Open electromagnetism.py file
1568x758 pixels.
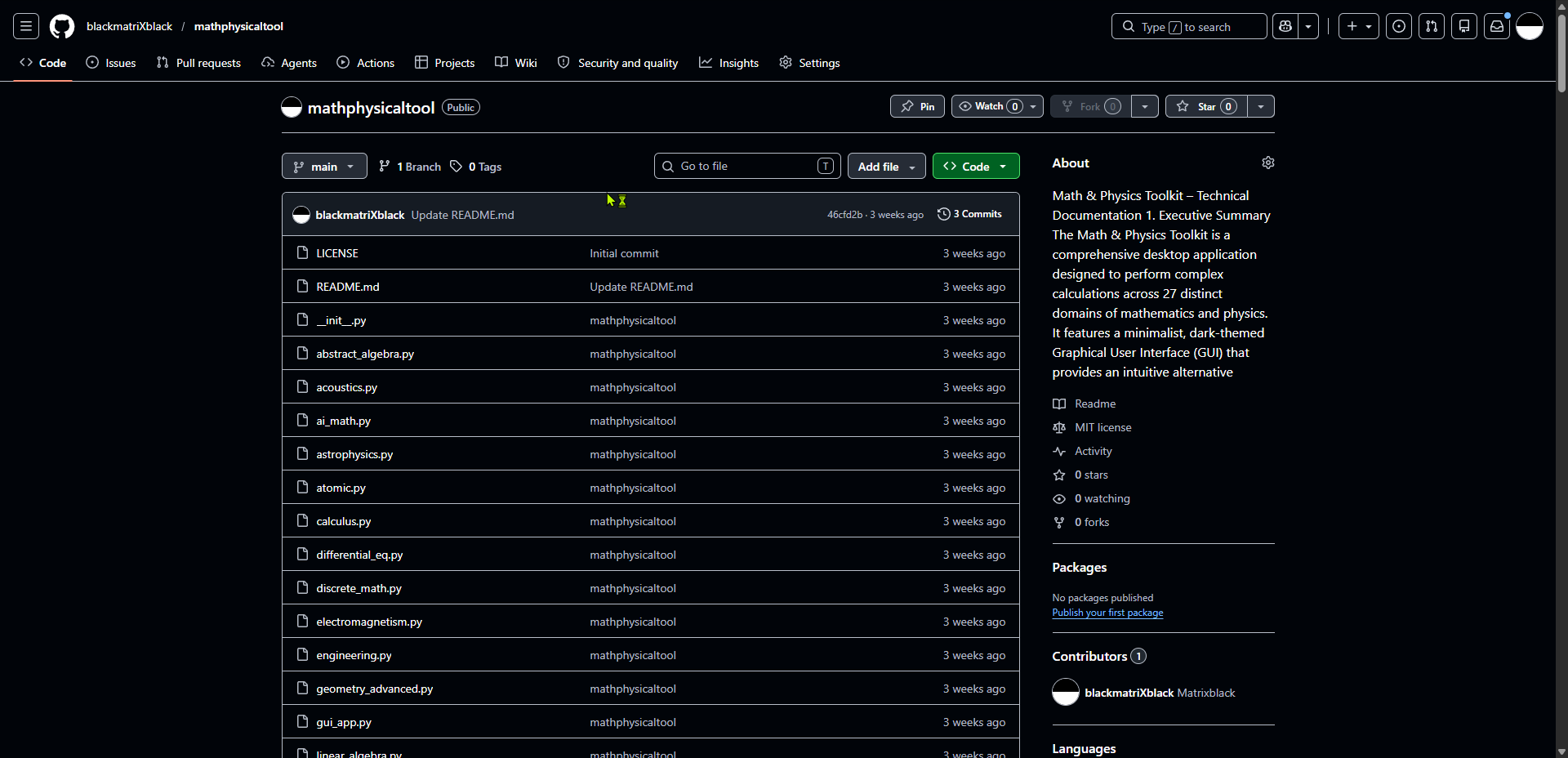[369, 622]
